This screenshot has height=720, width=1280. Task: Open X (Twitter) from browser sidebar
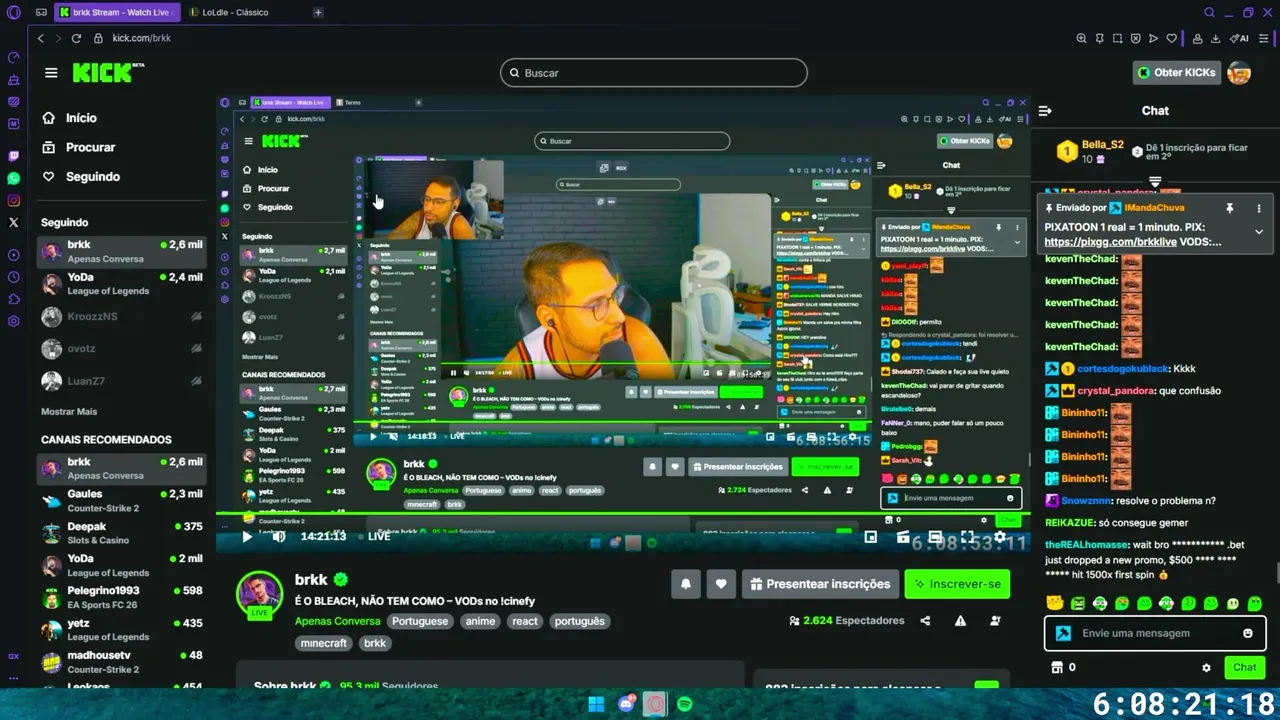click(x=13, y=222)
